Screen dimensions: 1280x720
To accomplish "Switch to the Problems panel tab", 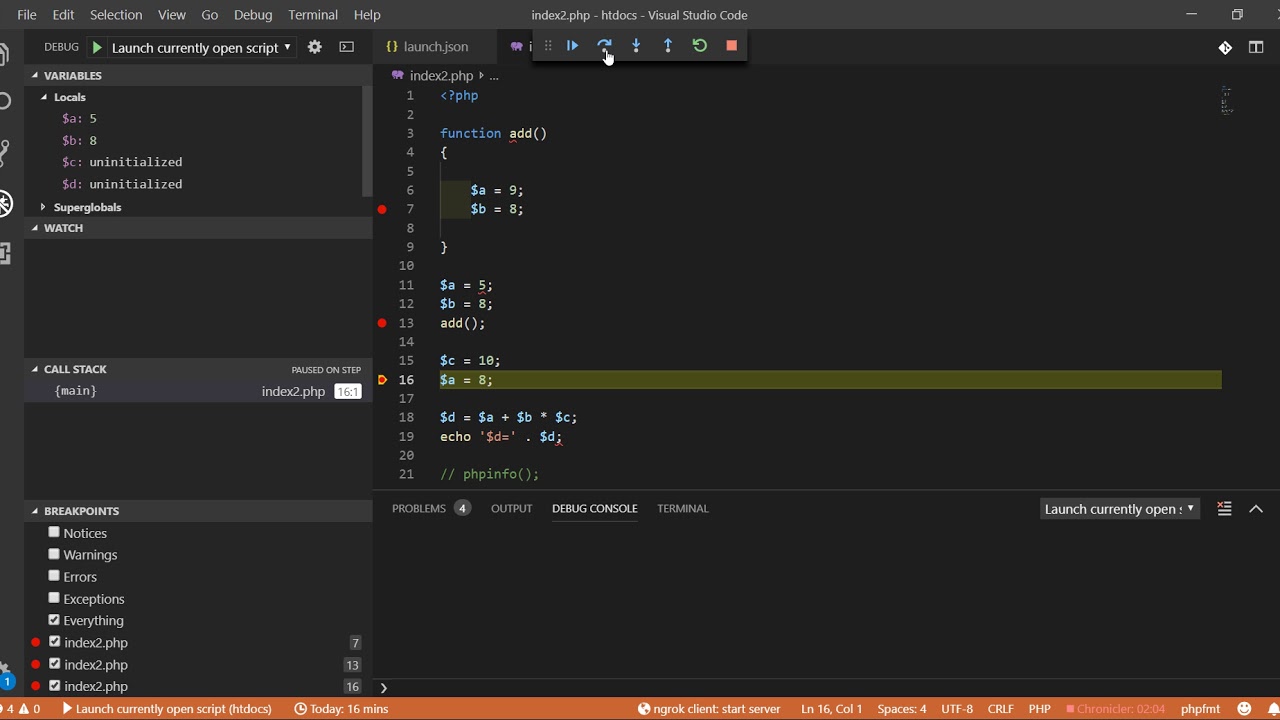I will (x=431, y=508).
